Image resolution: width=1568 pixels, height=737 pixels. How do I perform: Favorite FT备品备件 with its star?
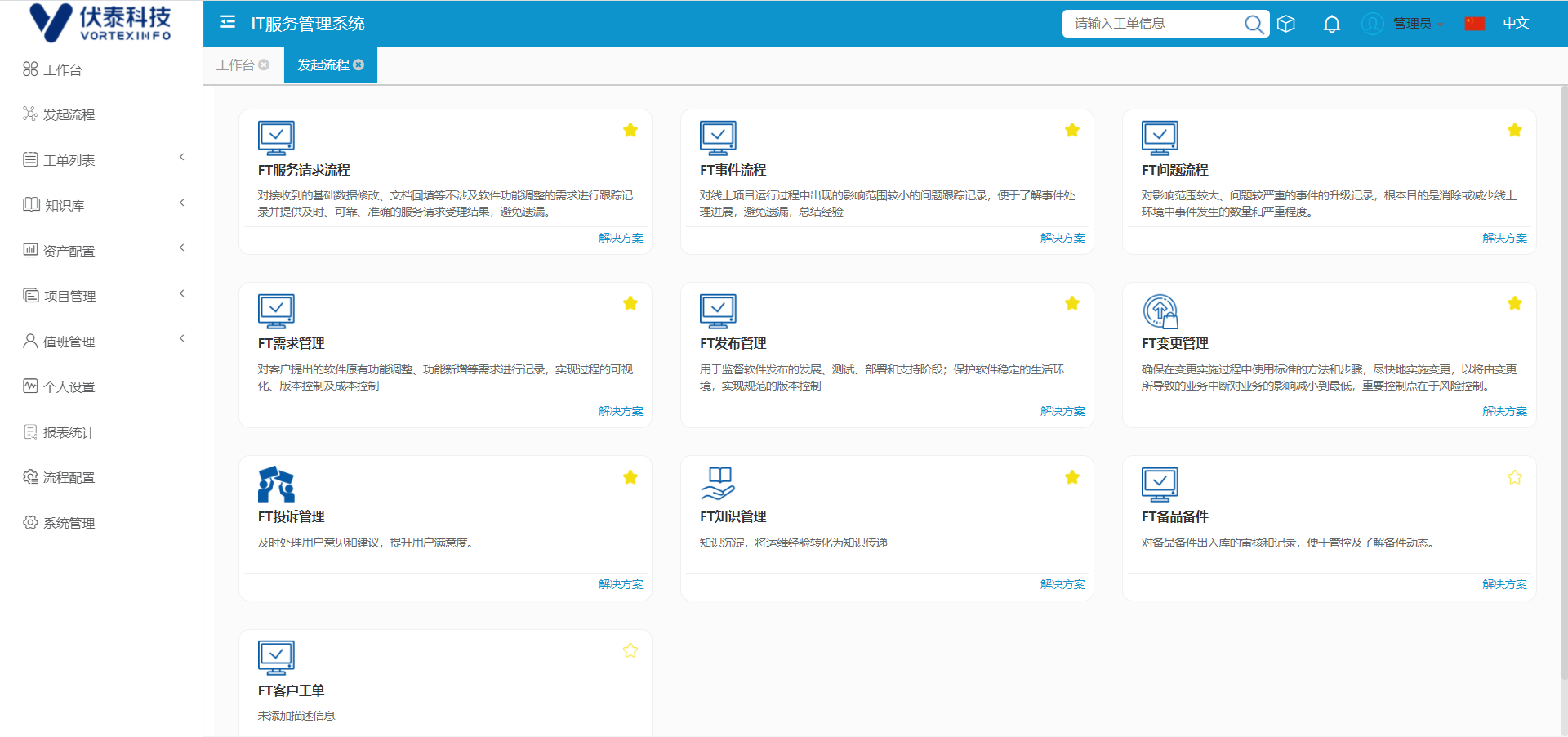1514,477
